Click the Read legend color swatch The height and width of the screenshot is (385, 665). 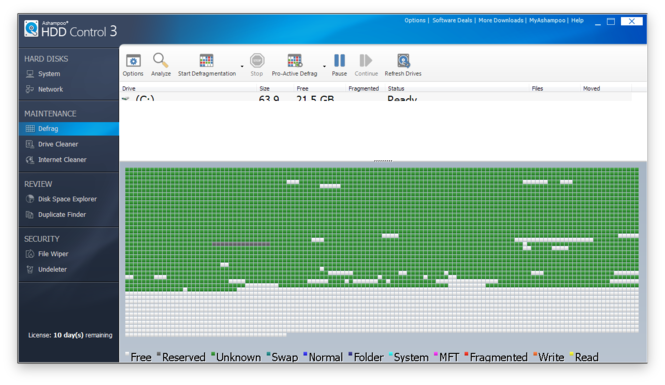coord(572,354)
